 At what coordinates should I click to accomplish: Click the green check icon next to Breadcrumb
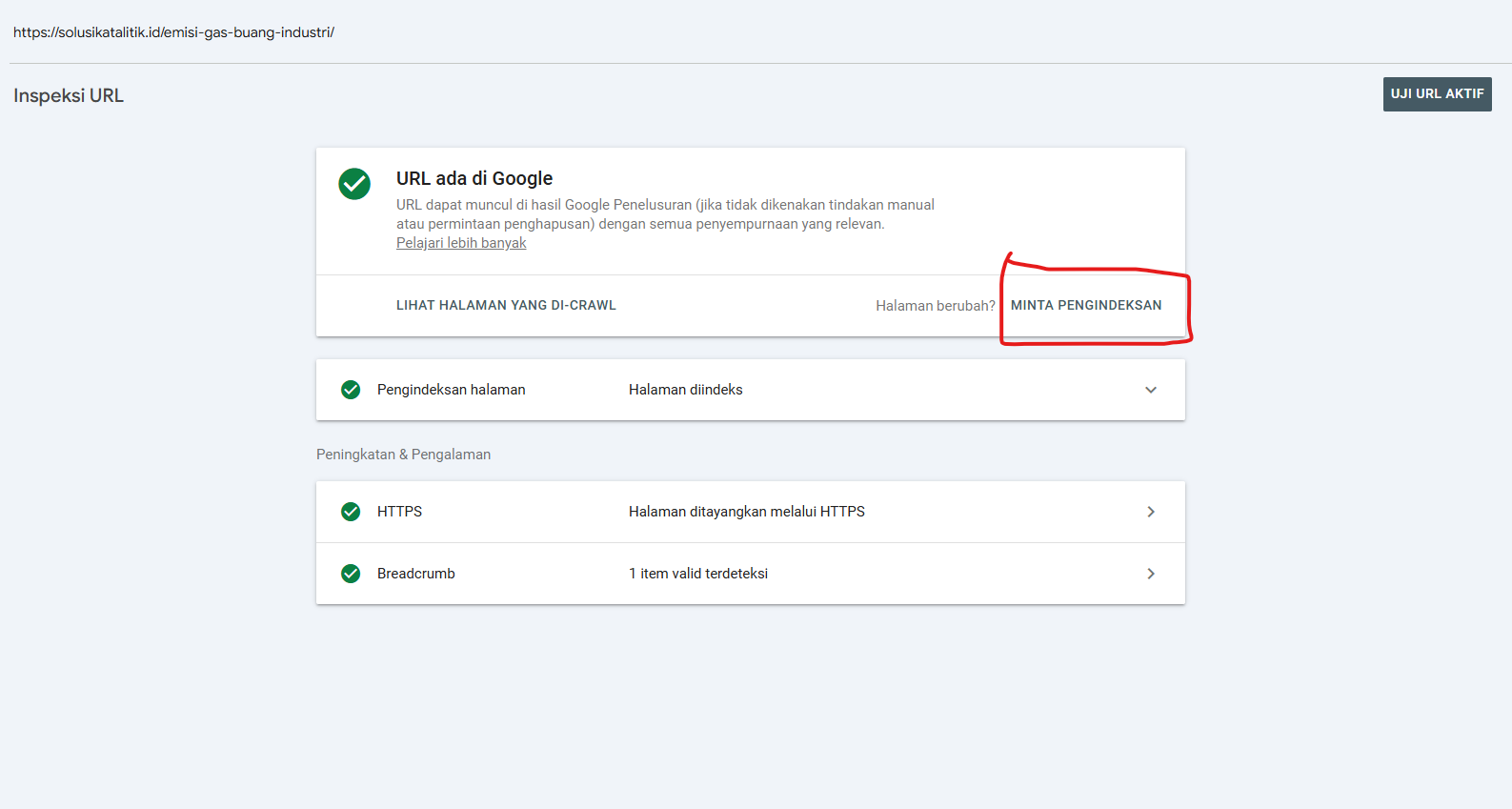pyautogui.click(x=351, y=574)
